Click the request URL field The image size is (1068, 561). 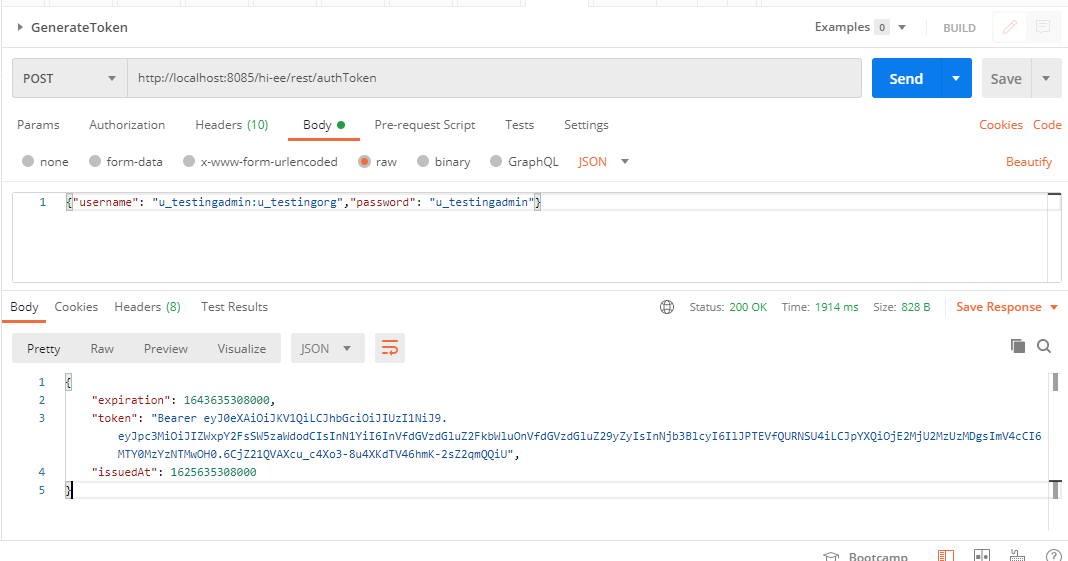tap(494, 78)
